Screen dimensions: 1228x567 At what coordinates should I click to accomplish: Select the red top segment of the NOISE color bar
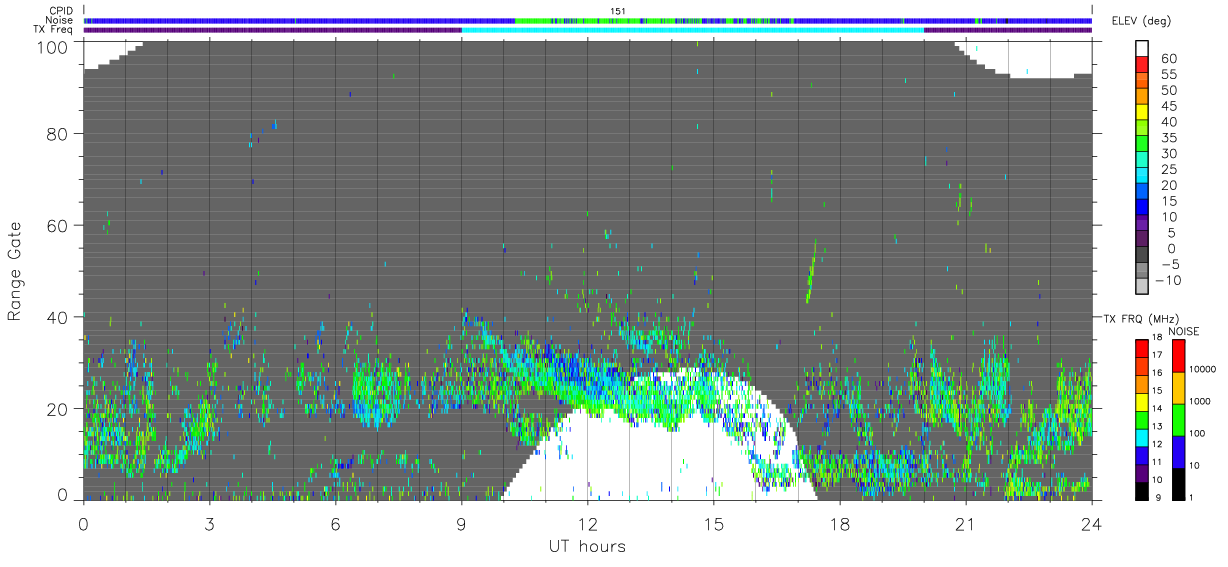(x=1179, y=356)
